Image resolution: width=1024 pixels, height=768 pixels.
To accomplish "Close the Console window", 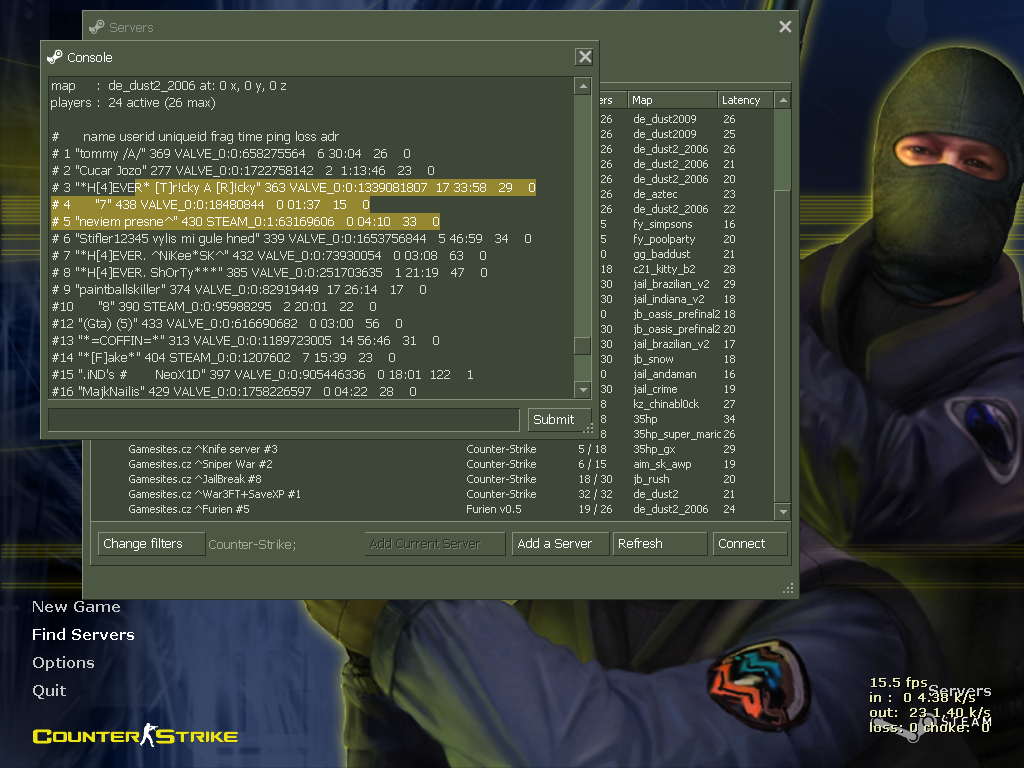I will (584, 57).
